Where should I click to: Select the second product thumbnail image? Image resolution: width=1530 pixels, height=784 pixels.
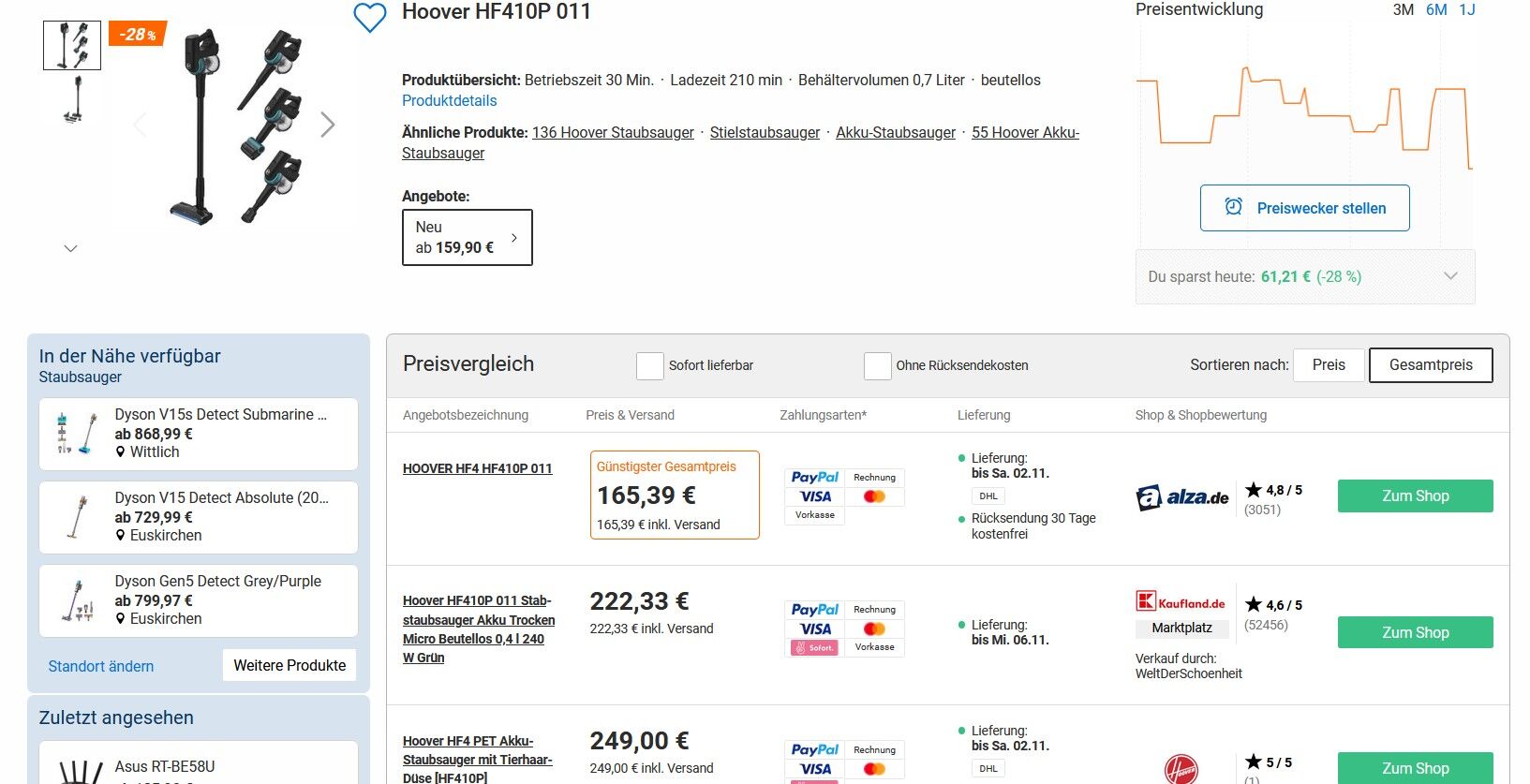point(72,99)
